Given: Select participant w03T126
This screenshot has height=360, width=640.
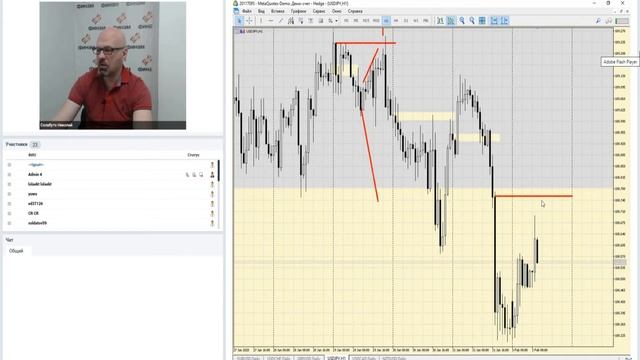Looking at the screenshot, I should tap(36, 203).
